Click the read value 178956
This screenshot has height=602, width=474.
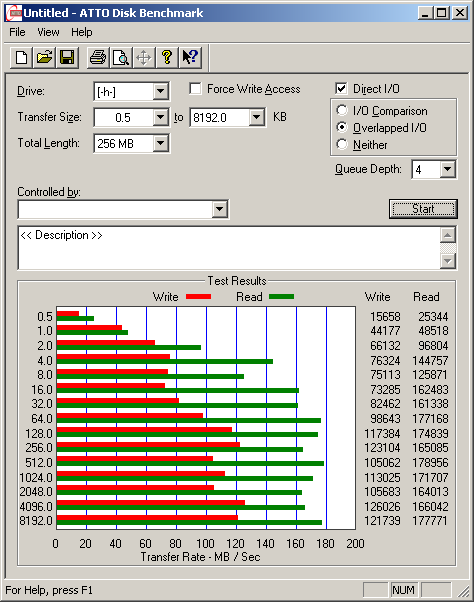tap(430, 463)
